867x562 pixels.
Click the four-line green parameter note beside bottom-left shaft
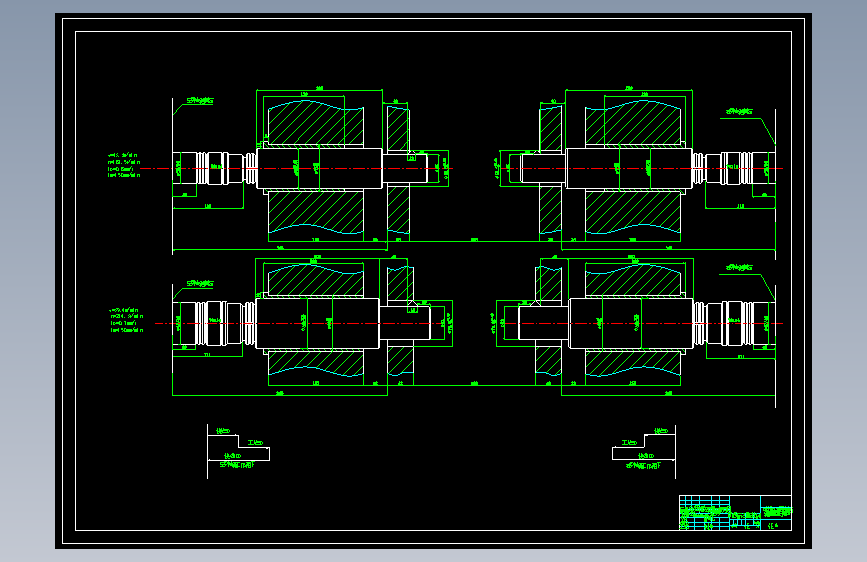tap(127, 320)
